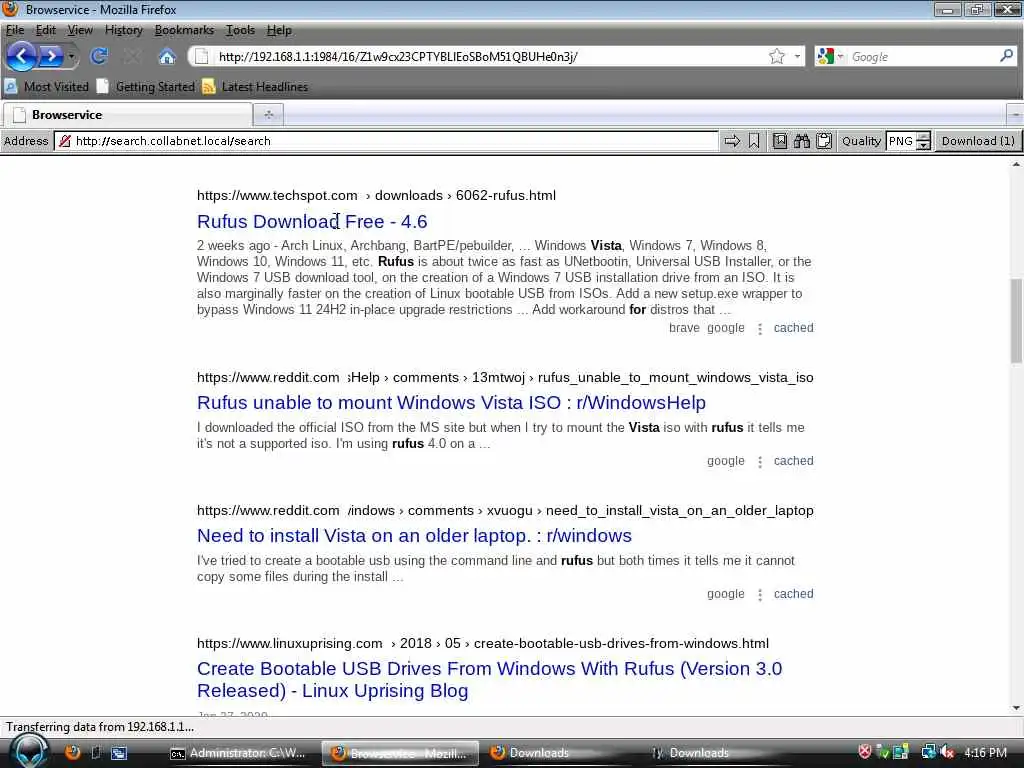
Task: Open Rufus unable to mount Windows Vista ISO
Action: tap(451, 402)
